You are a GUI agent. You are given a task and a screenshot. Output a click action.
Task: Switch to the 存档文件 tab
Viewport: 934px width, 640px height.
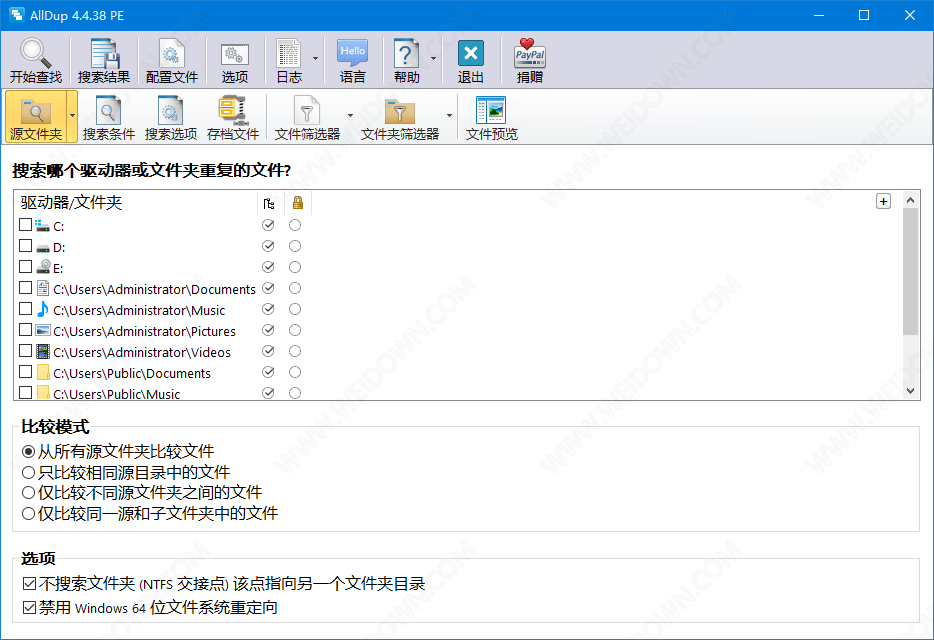(x=232, y=117)
